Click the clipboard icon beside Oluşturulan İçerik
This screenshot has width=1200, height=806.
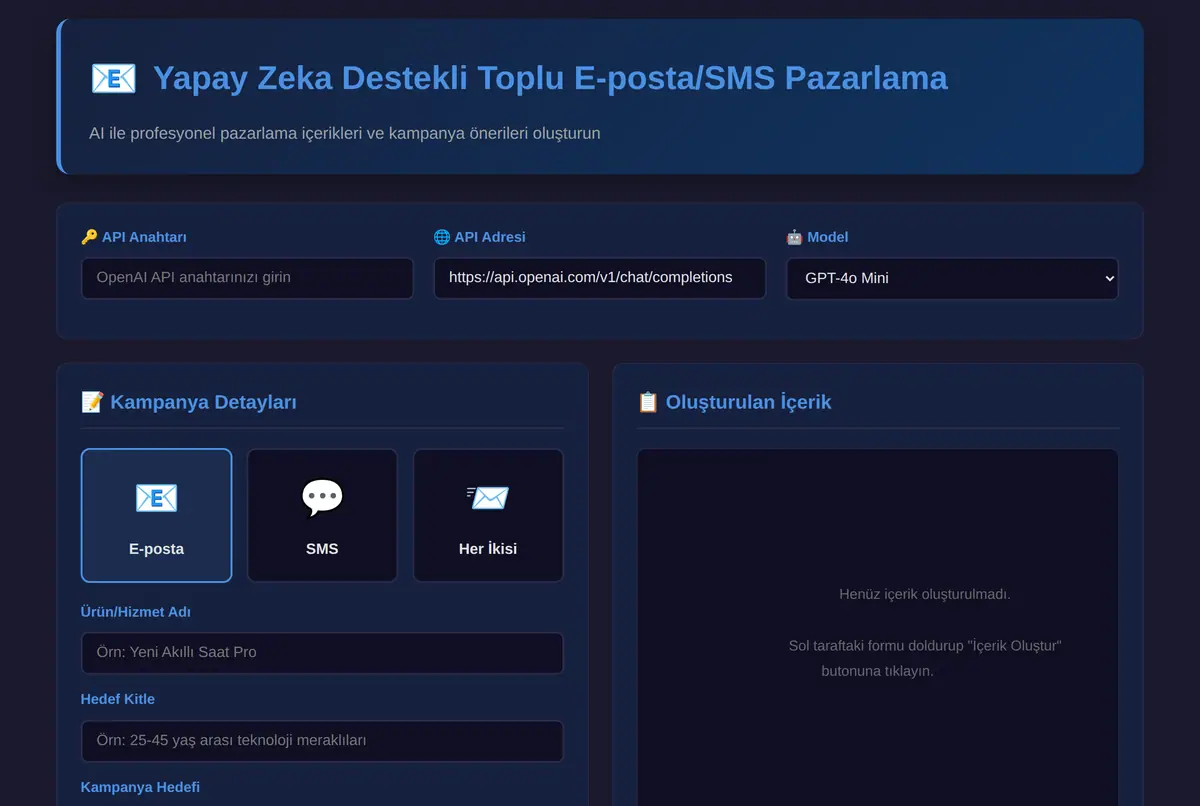pos(648,402)
